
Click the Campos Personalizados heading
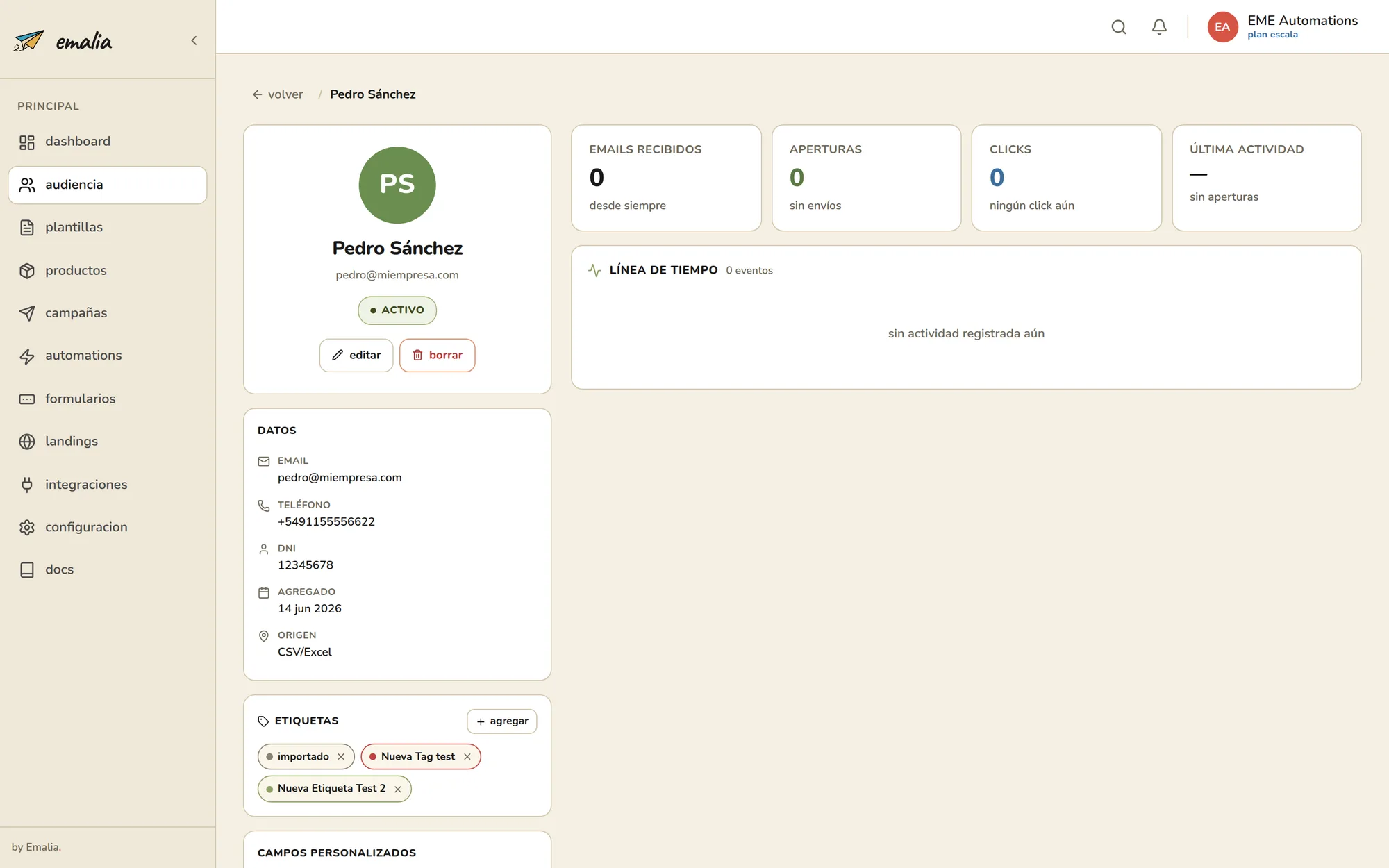337,853
